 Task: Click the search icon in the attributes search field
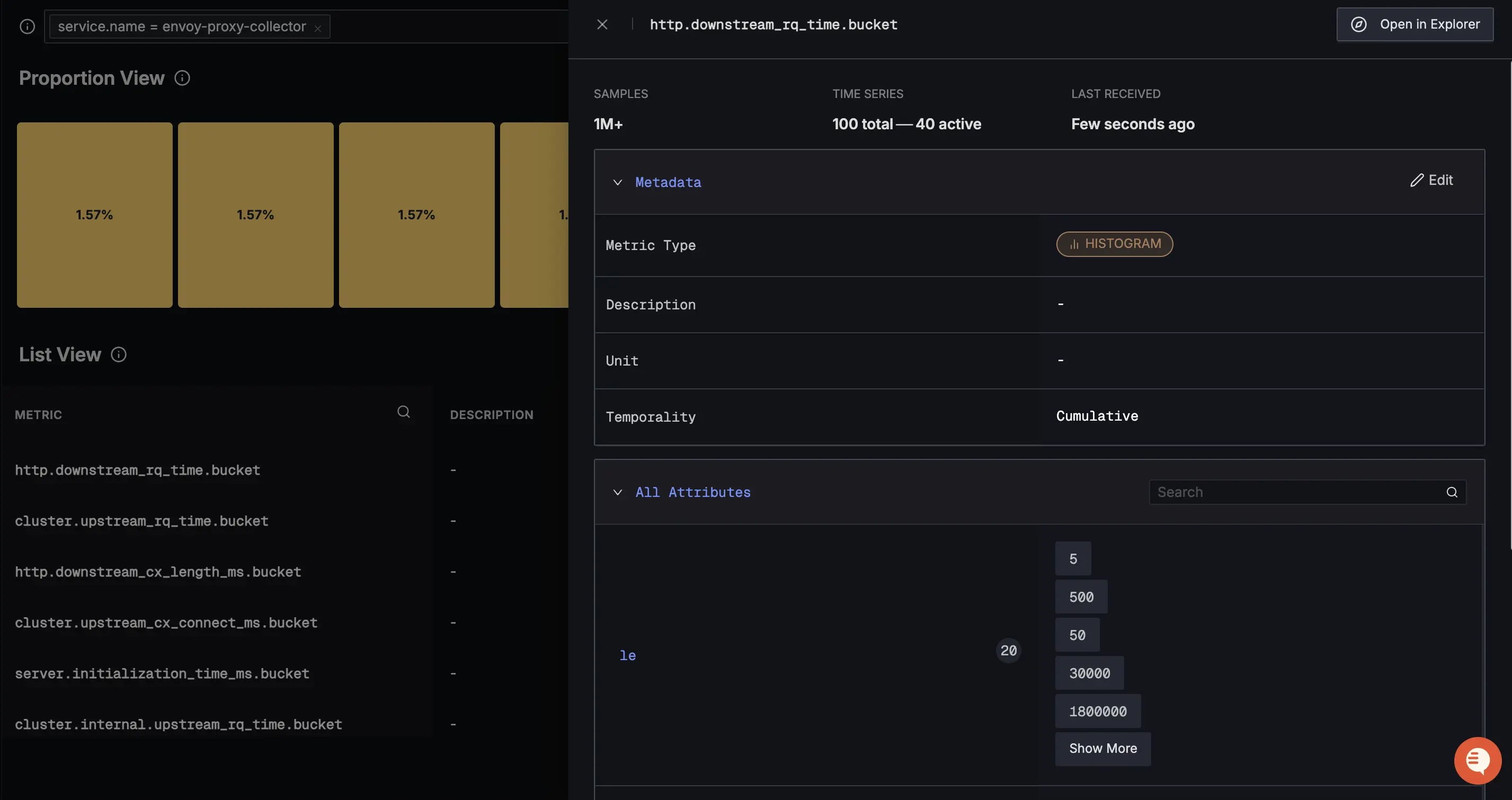[x=1452, y=492]
